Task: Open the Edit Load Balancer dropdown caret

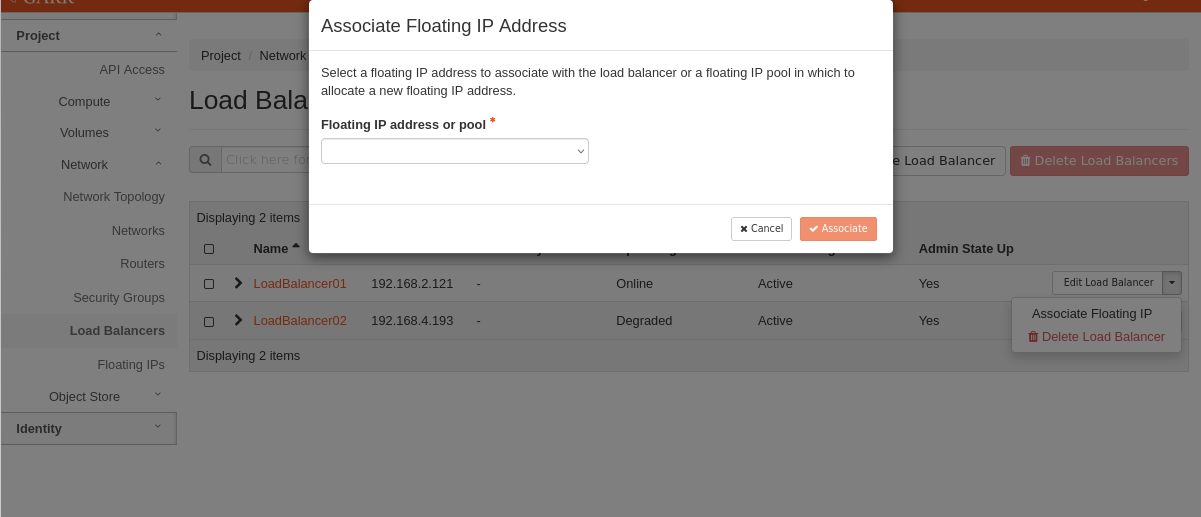Action: click(1172, 283)
